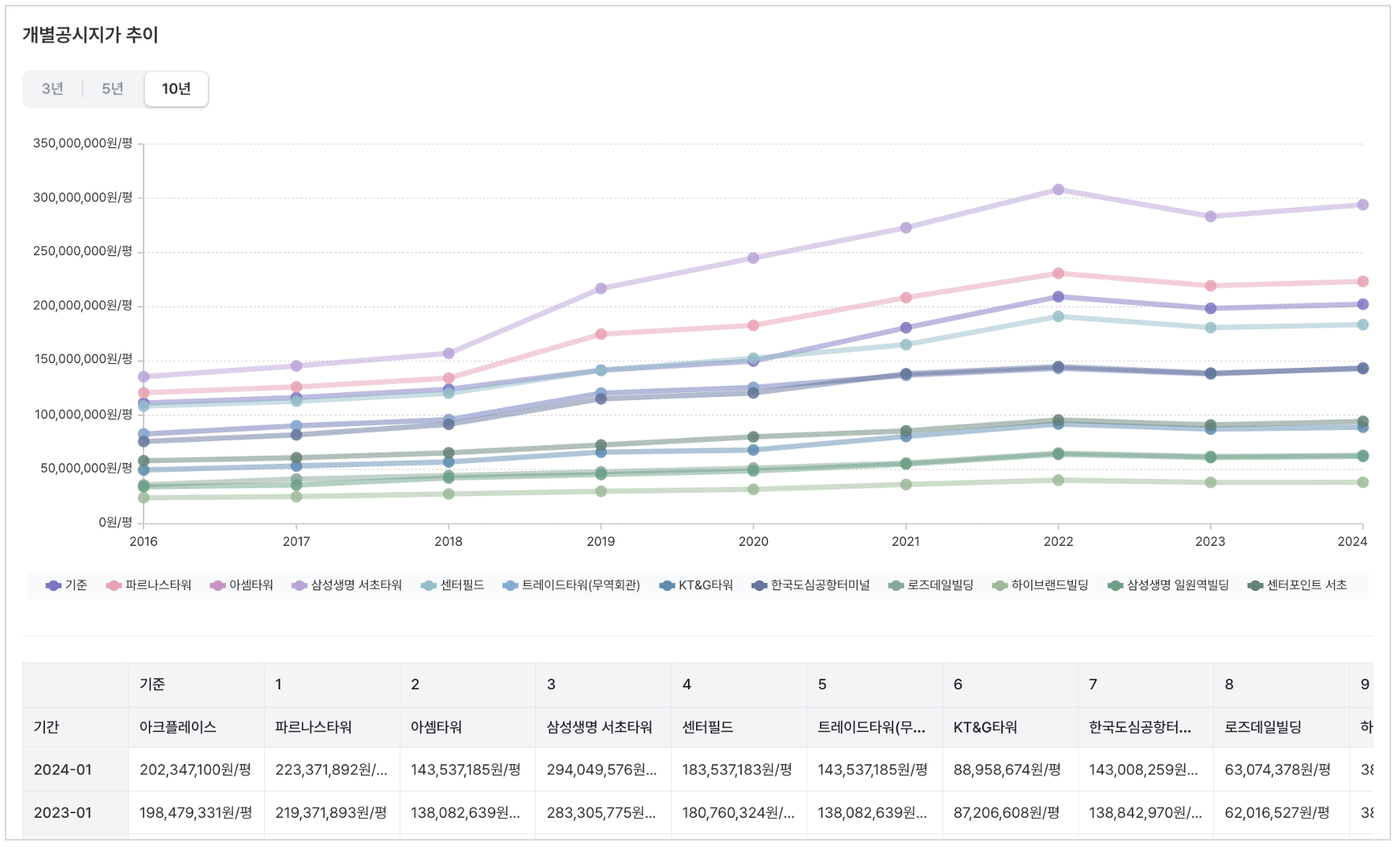Image resolution: width=1400 pixels, height=847 pixels.
Task: Click the 센터포인트 서초 legend icon
Action: pyautogui.click(x=1255, y=585)
